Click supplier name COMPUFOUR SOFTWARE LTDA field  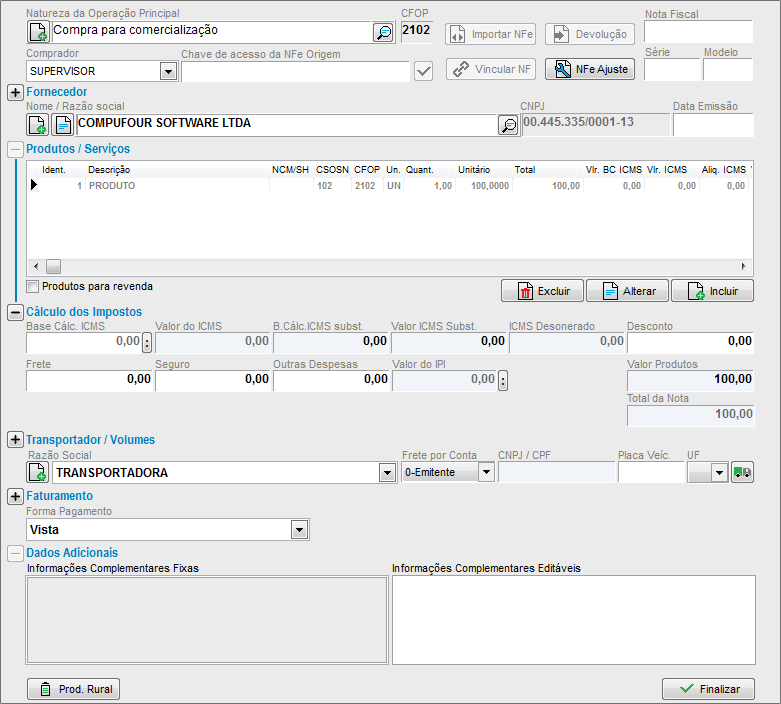coord(286,125)
